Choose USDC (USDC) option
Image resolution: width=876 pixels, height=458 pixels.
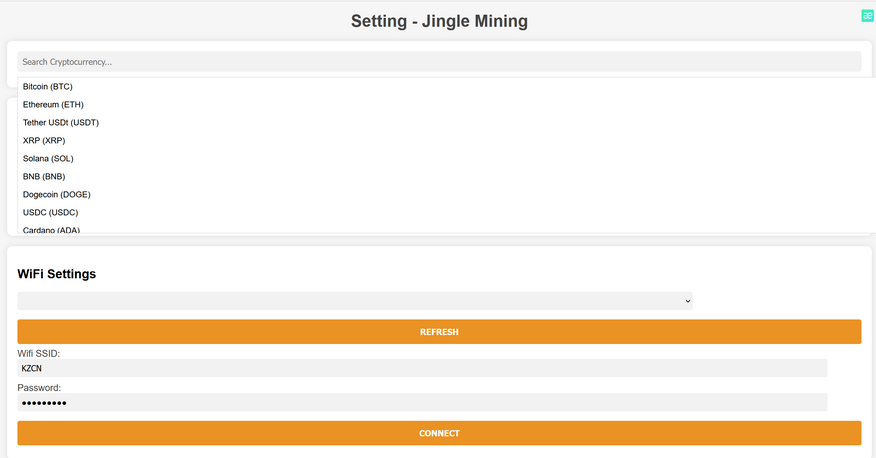[x=50, y=213]
